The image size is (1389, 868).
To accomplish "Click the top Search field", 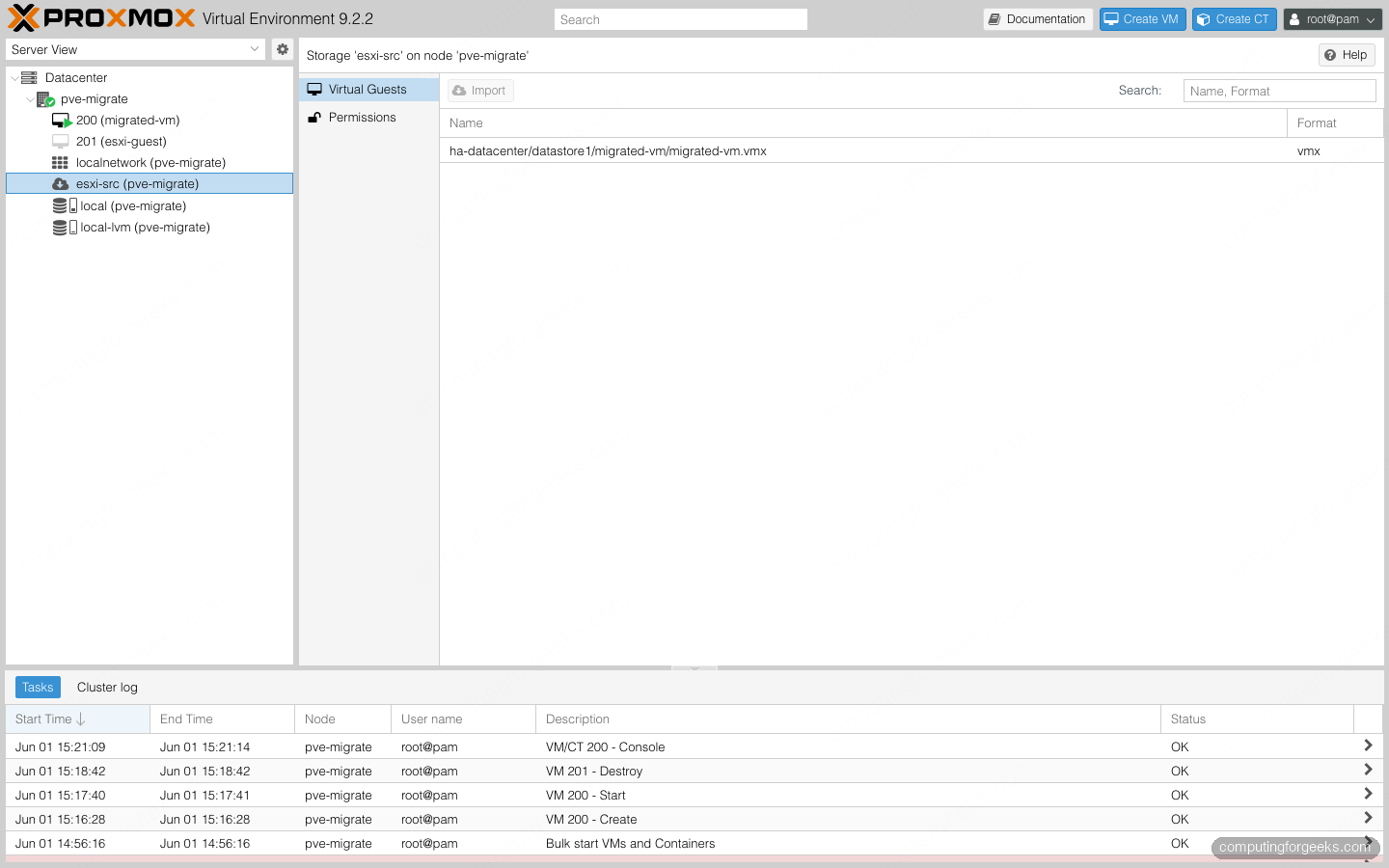I will tap(681, 19).
